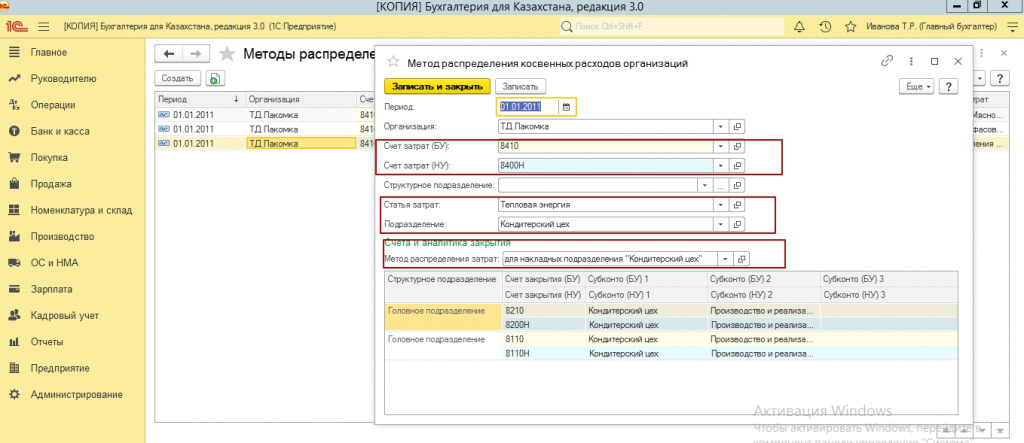1024x443 pixels.
Task: Open the Администрирование section
Action: 76,395
